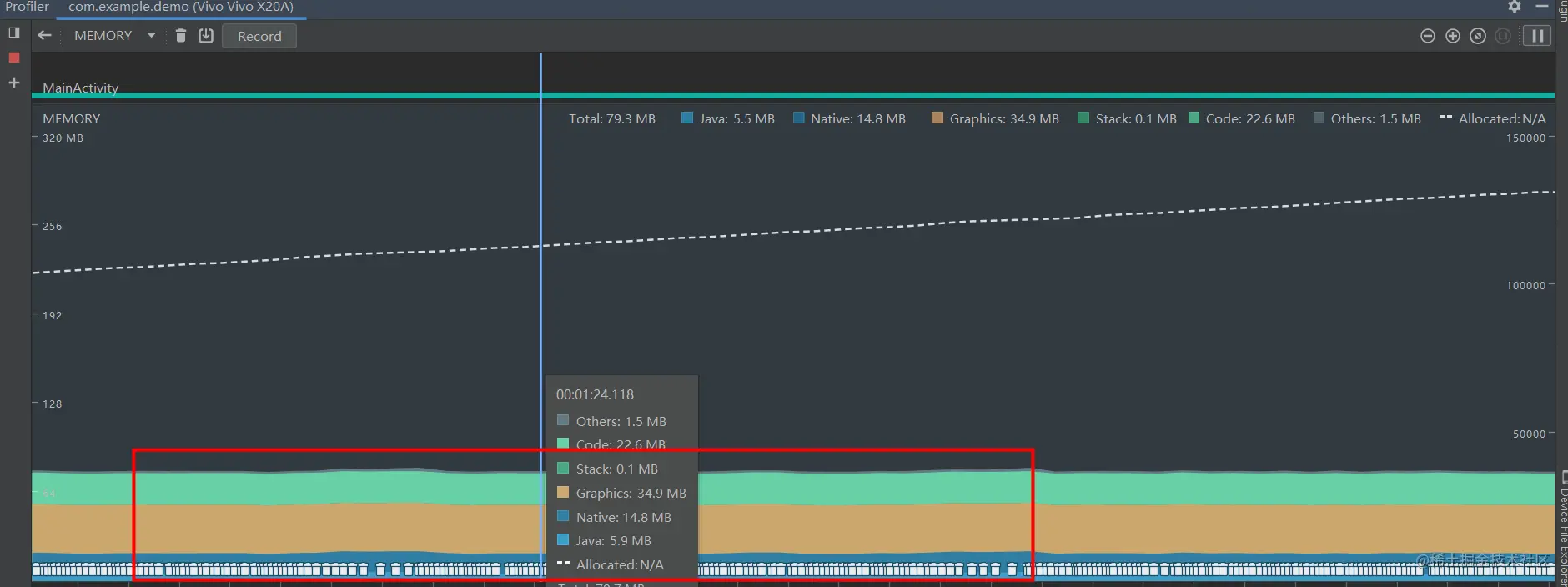Open the Device File Explorer side tab
The width and height of the screenshot is (1568, 587).
click(x=1563, y=530)
